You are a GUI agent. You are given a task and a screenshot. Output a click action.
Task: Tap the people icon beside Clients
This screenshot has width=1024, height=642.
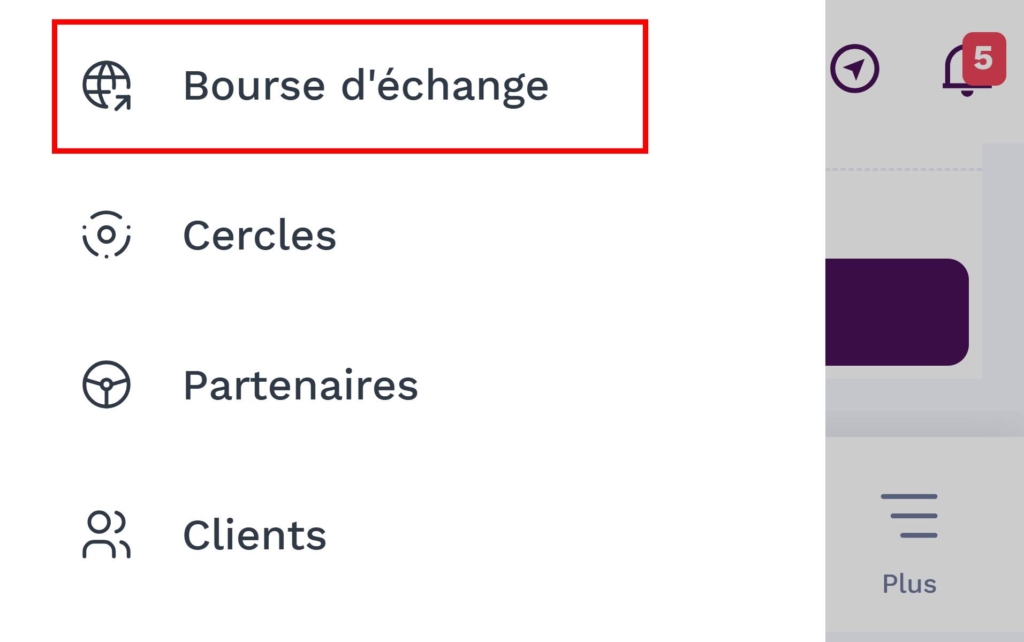[x=106, y=535]
